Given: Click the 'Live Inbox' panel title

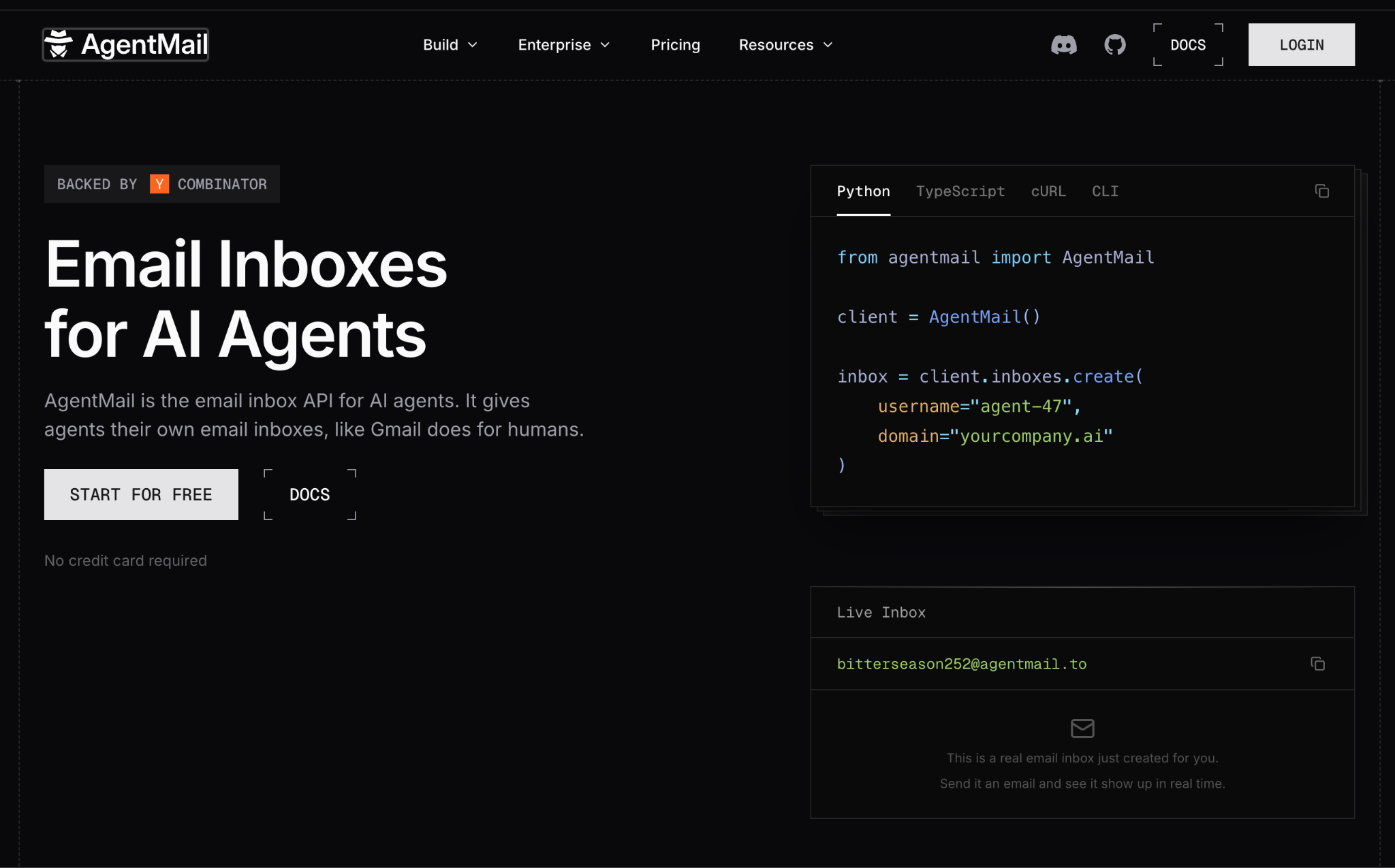Looking at the screenshot, I should (x=881, y=612).
